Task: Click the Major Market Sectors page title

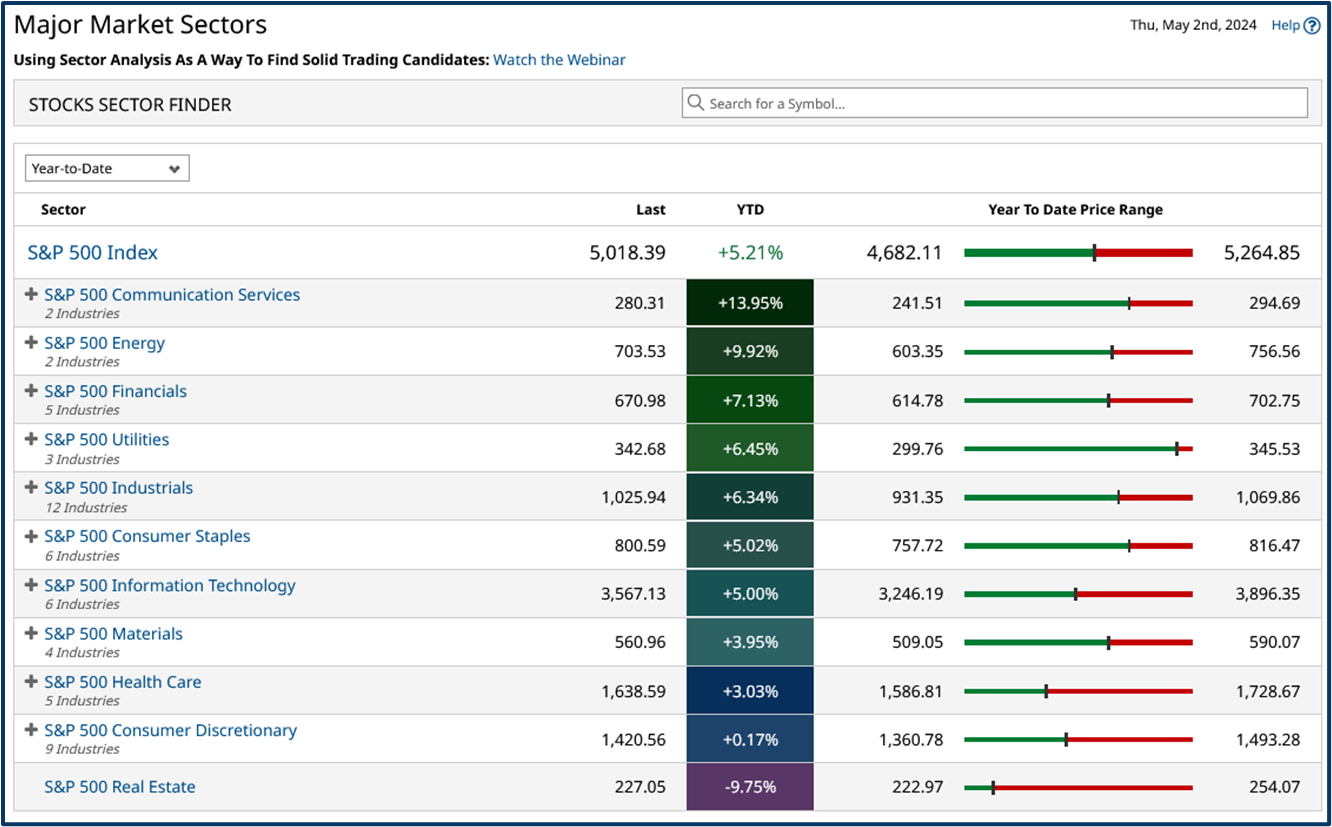Action: click(140, 24)
